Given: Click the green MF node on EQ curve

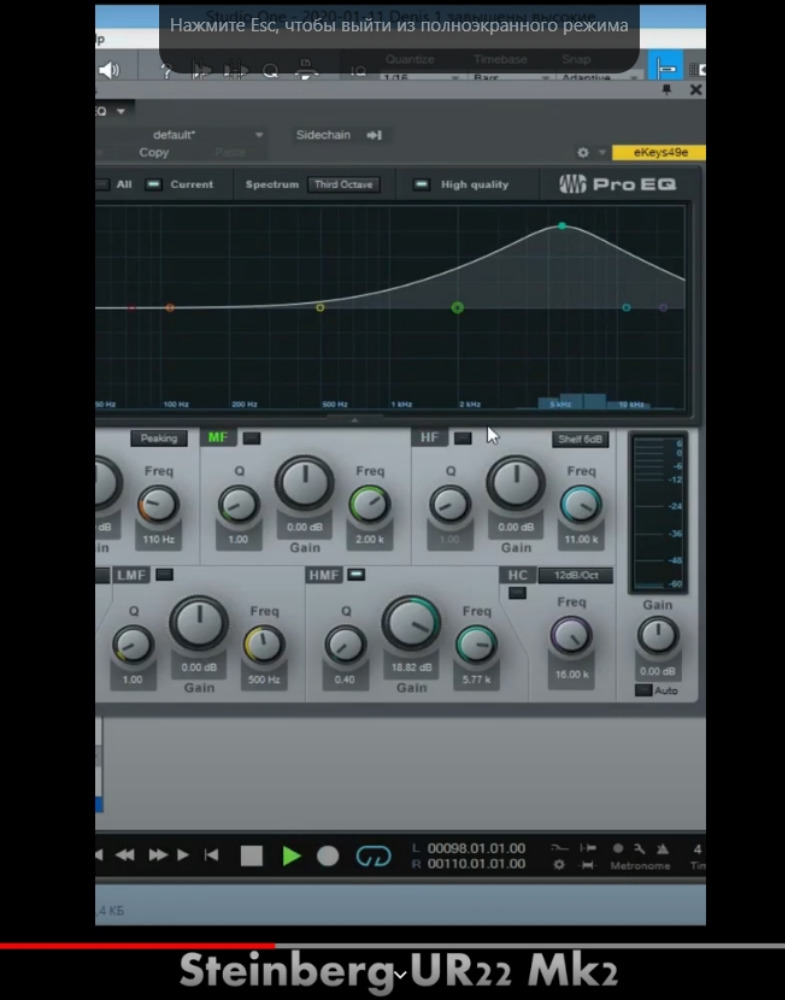Looking at the screenshot, I should pyautogui.click(x=457, y=308).
